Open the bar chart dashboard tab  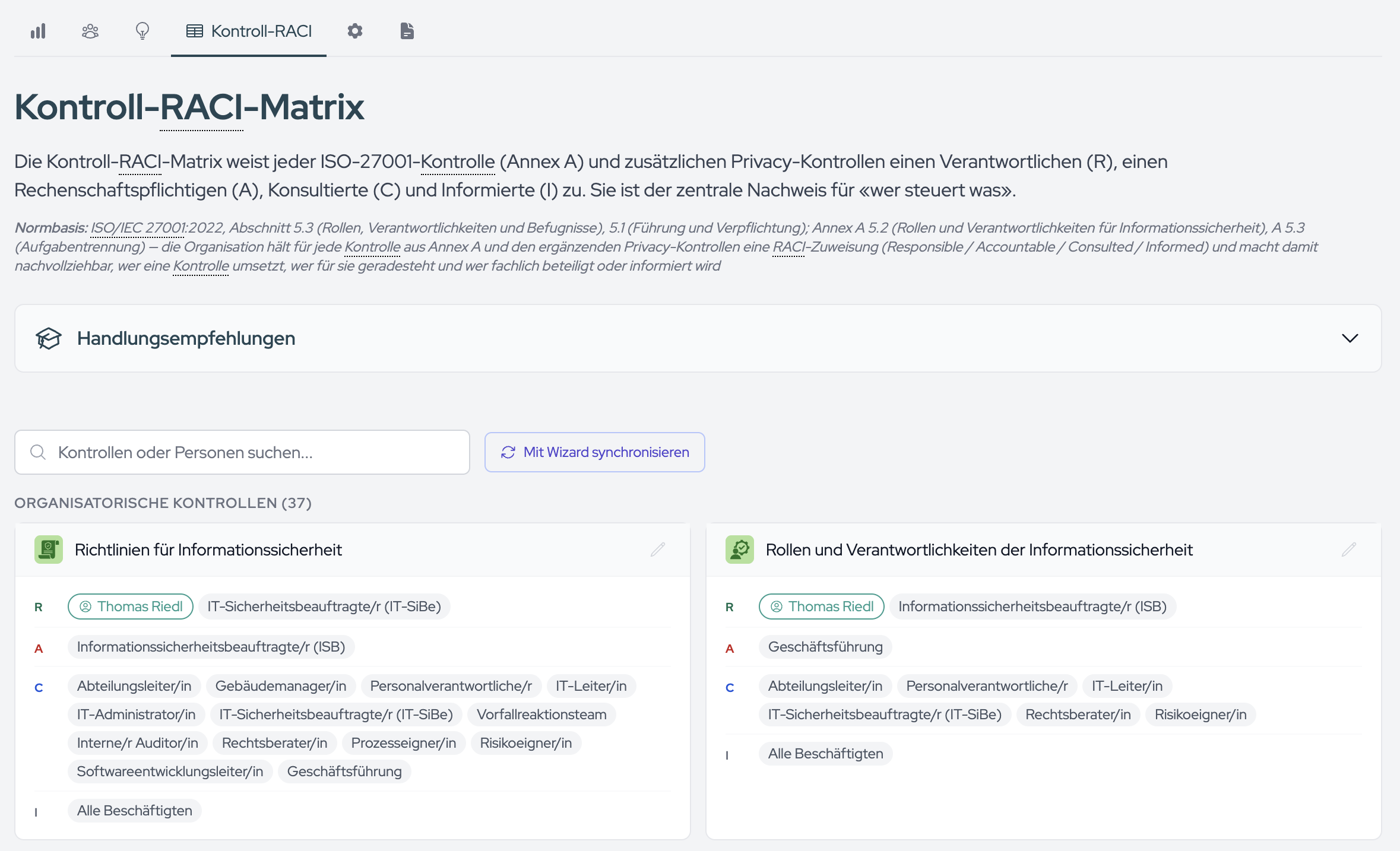38,31
